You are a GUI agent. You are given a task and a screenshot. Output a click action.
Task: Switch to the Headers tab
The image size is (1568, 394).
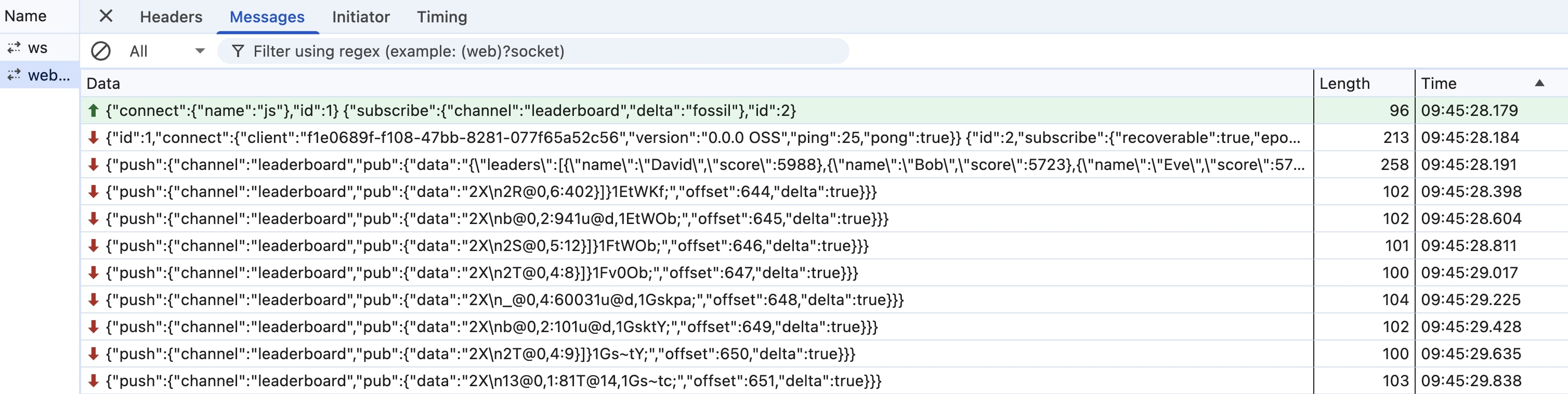171,17
